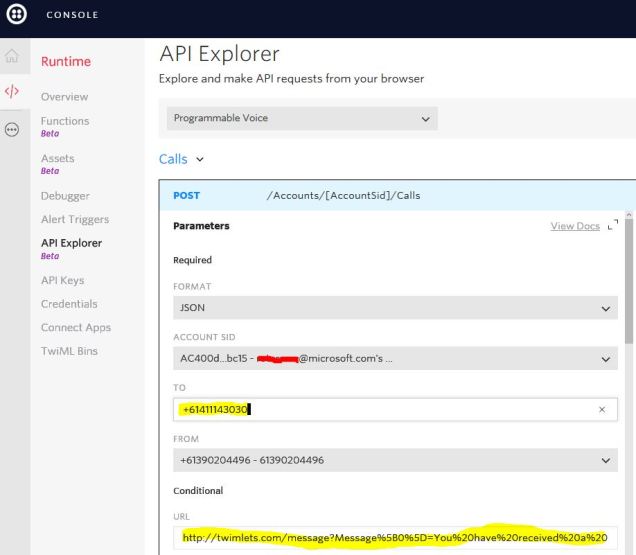636x555 pixels.
Task: Open the more products ellipsis icon
Action: [12, 129]
